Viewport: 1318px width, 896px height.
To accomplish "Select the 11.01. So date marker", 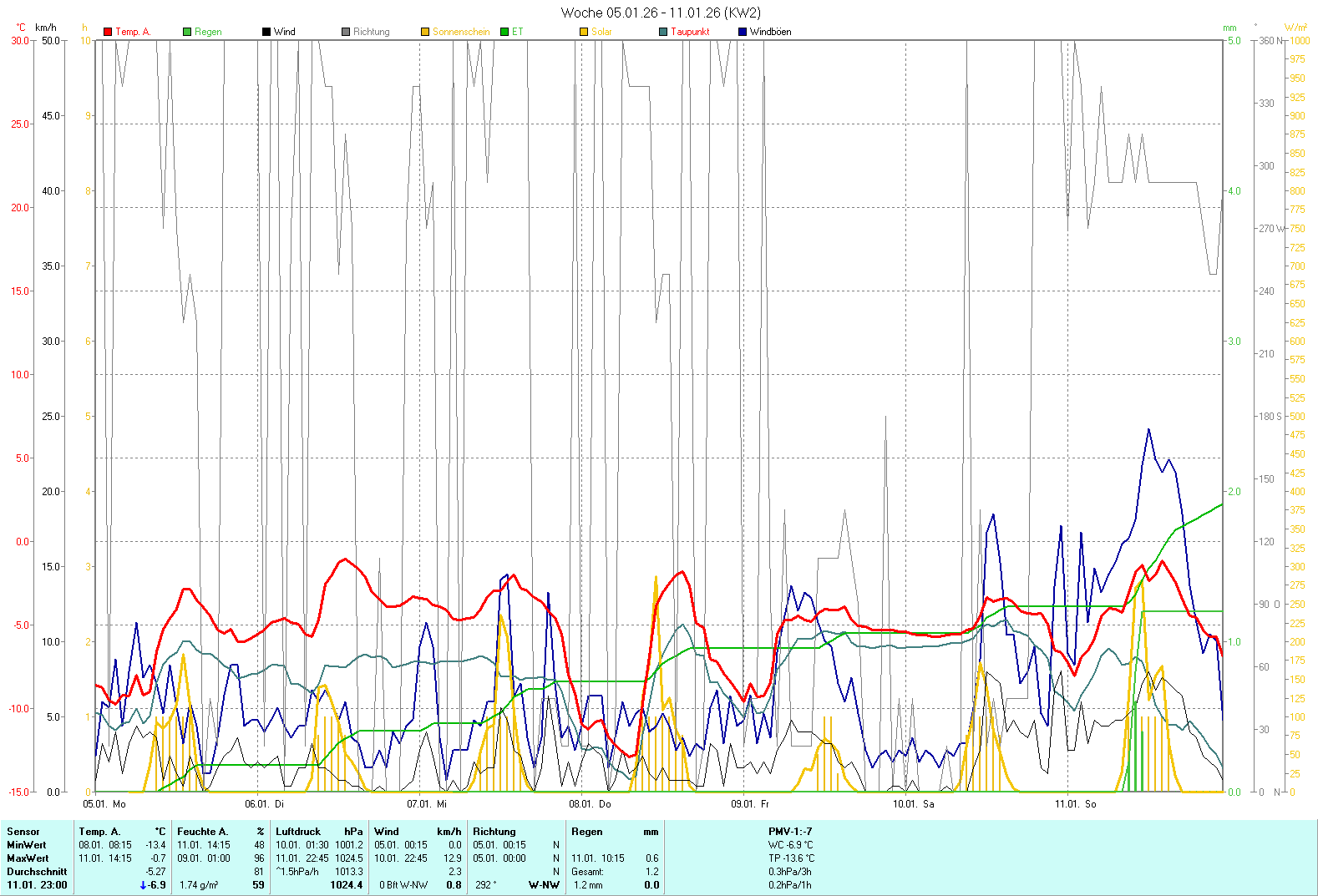I will 1075,804.
